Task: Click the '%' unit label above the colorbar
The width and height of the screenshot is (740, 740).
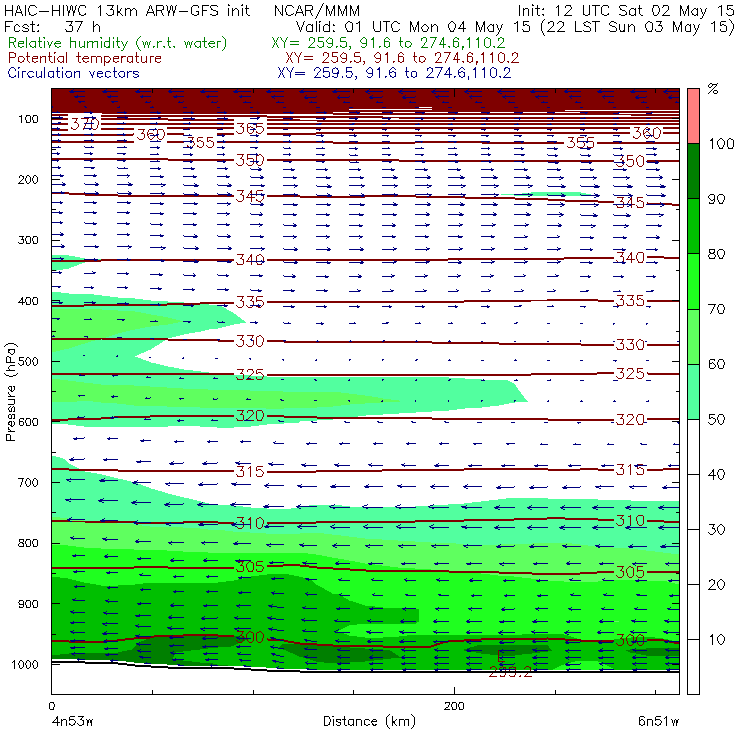Action: click(x=713, y=88)
